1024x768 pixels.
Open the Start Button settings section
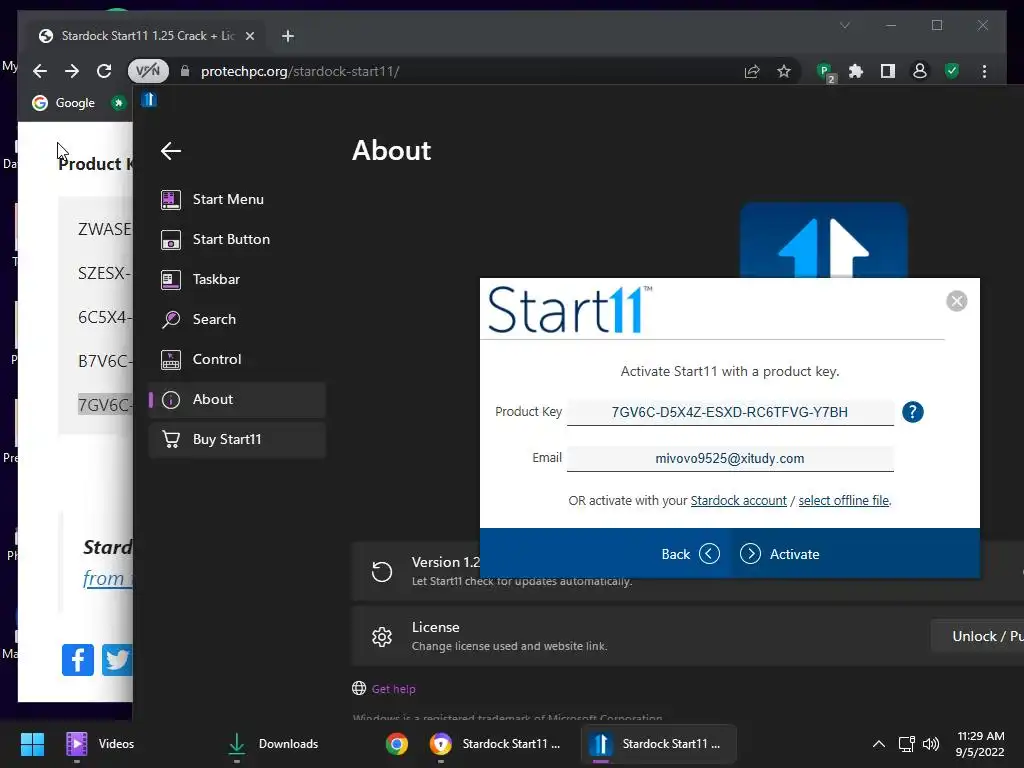point(237,239)
